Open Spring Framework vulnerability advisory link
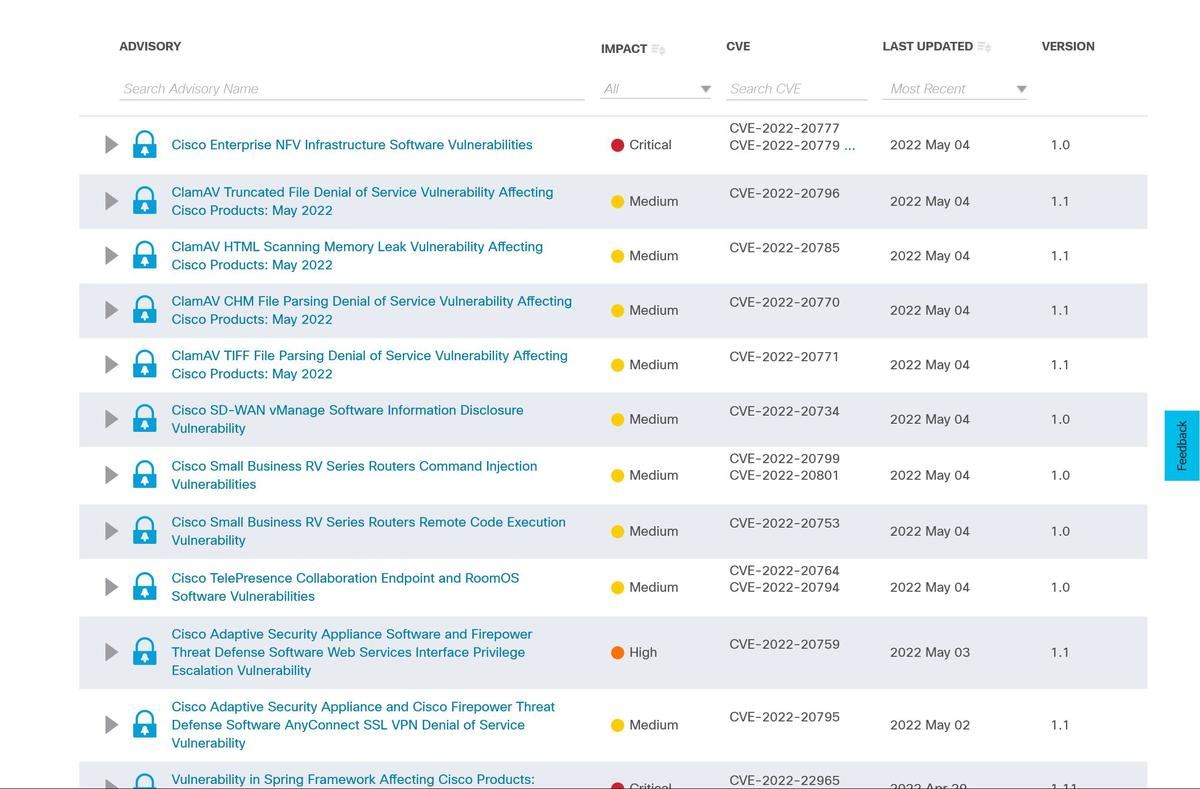Image resolution: width=1200 pixels, height=789 pixels. pos(353,780)
